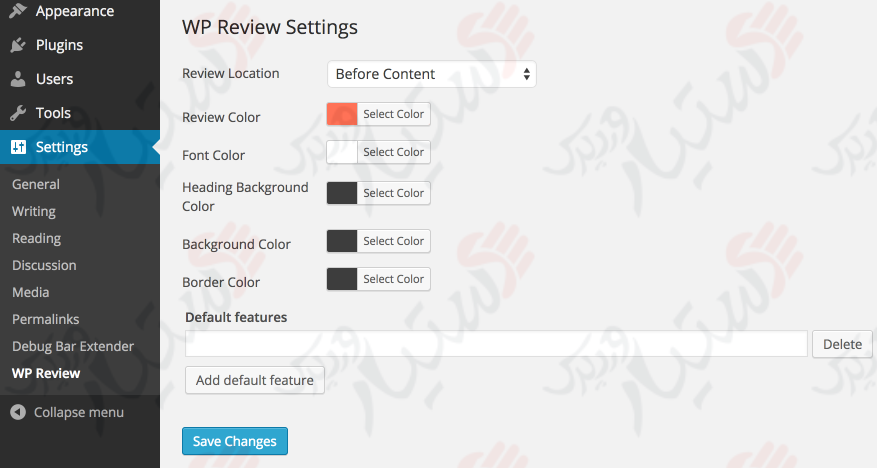Open the Review Location dropdown
877x468 pixels.
[431, 74]
